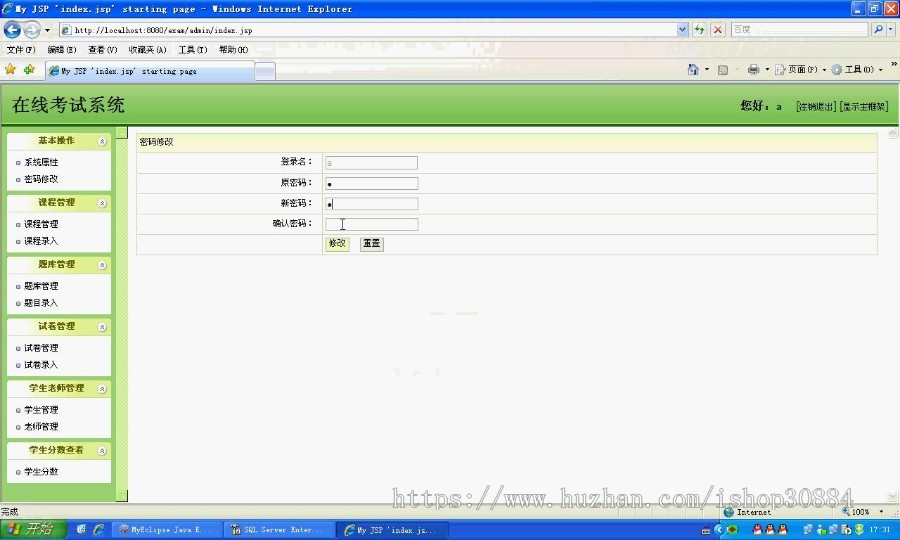Open 试卷管理 link in sidebar
The image size is (900, 540).
41,348
